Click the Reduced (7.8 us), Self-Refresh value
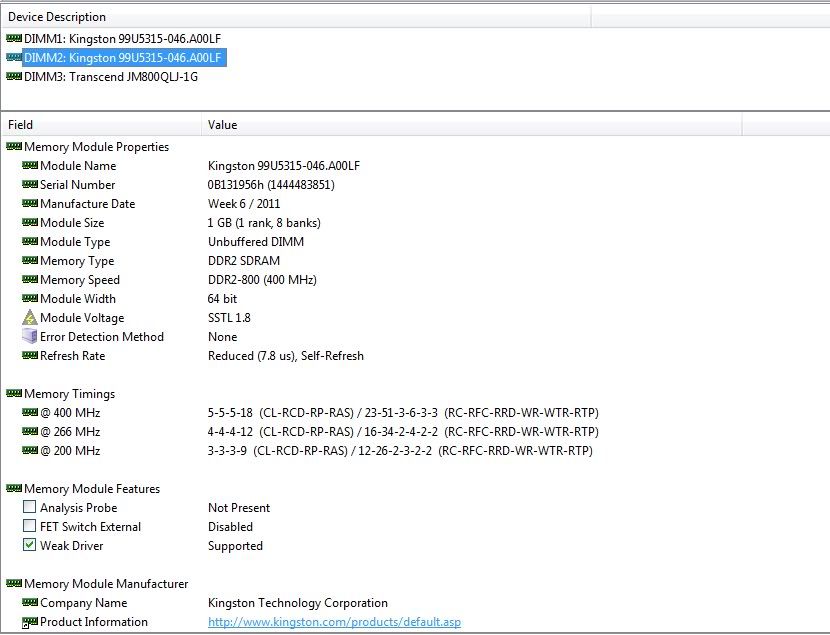830x635 pixels. coord(286,356)
